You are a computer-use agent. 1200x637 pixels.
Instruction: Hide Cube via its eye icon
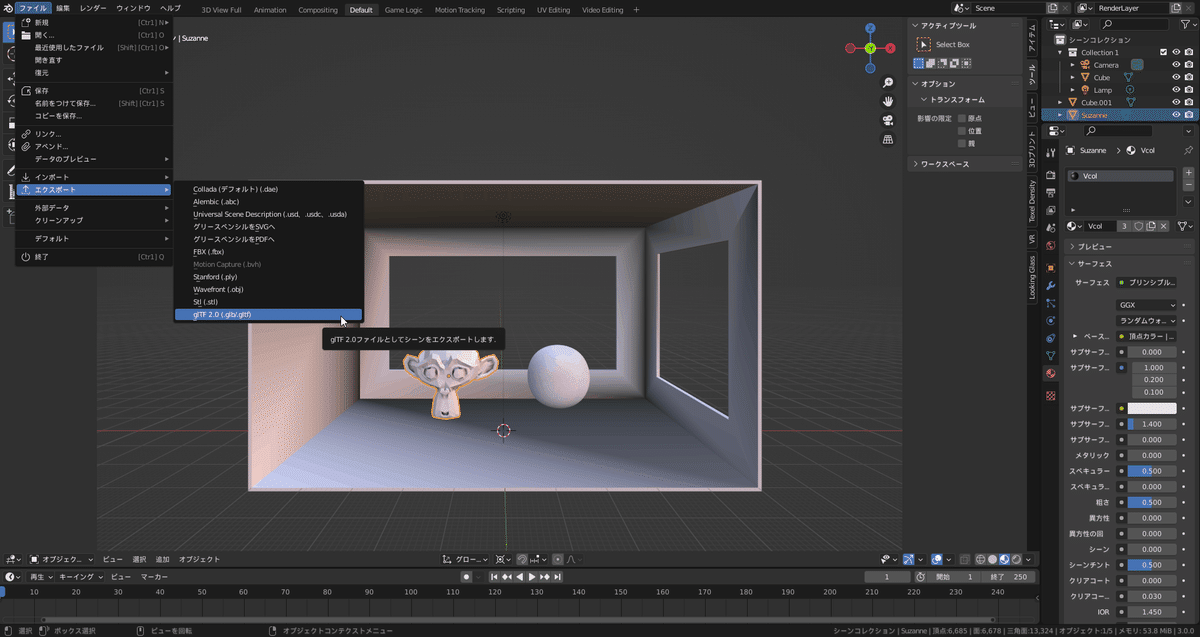1176,77
